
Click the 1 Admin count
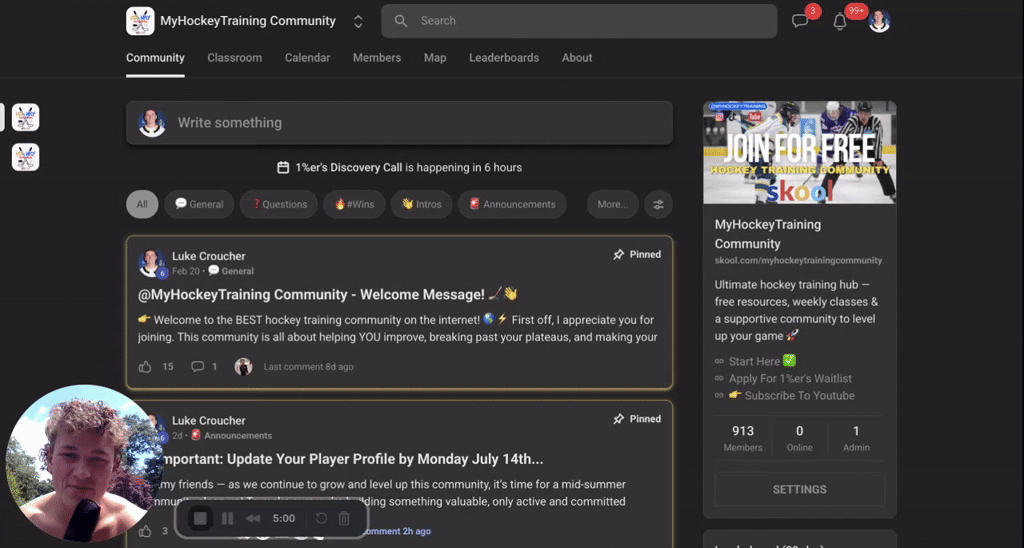tap(856, 438)
